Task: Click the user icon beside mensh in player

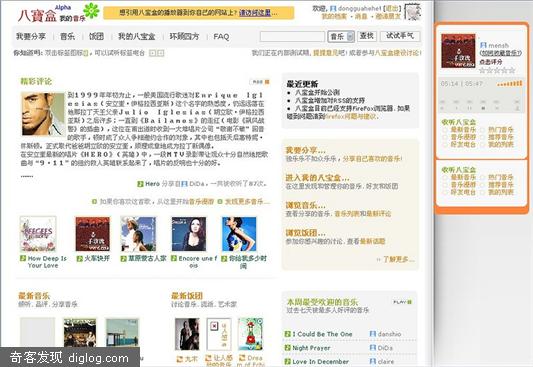Action: click(483, 45)
